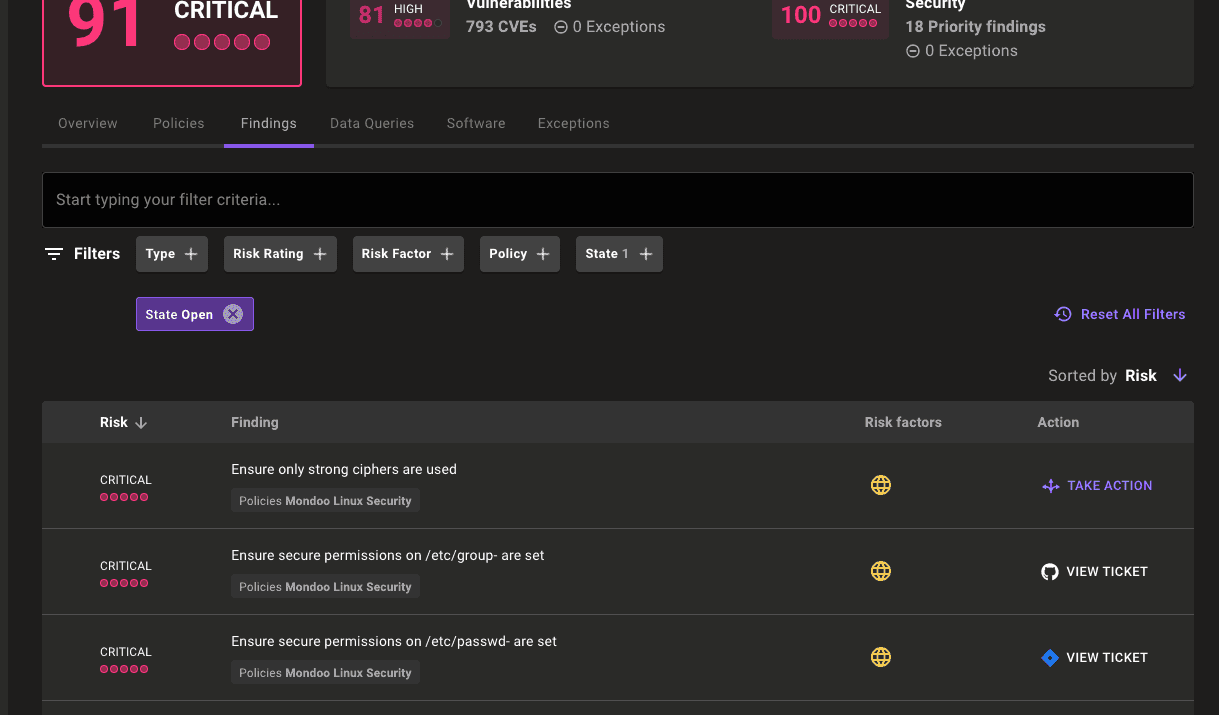Screen dimensions: 1219x715
Task: Click the Reset All Filters link
Action: tap(1133, 313)
